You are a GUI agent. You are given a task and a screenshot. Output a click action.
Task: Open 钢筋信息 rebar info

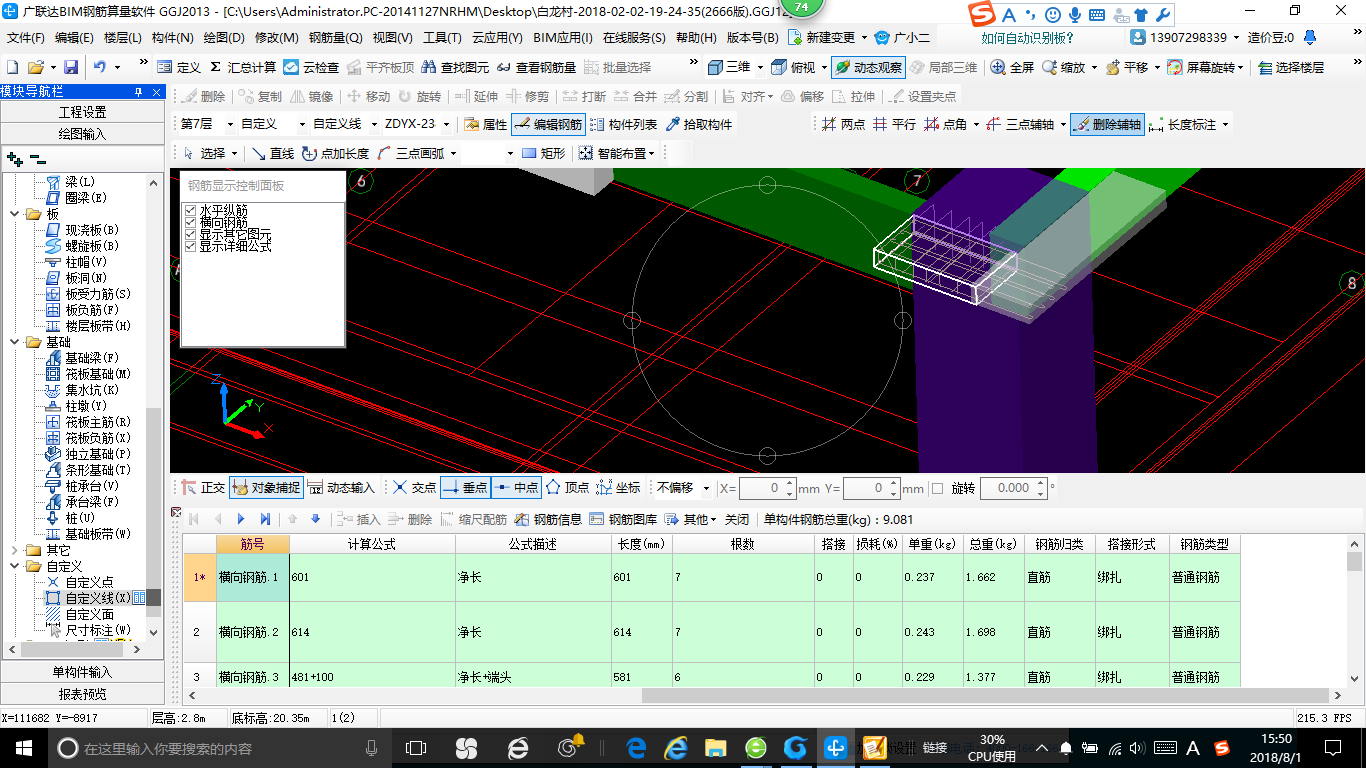pyautogui.click(x=548, y=518)
